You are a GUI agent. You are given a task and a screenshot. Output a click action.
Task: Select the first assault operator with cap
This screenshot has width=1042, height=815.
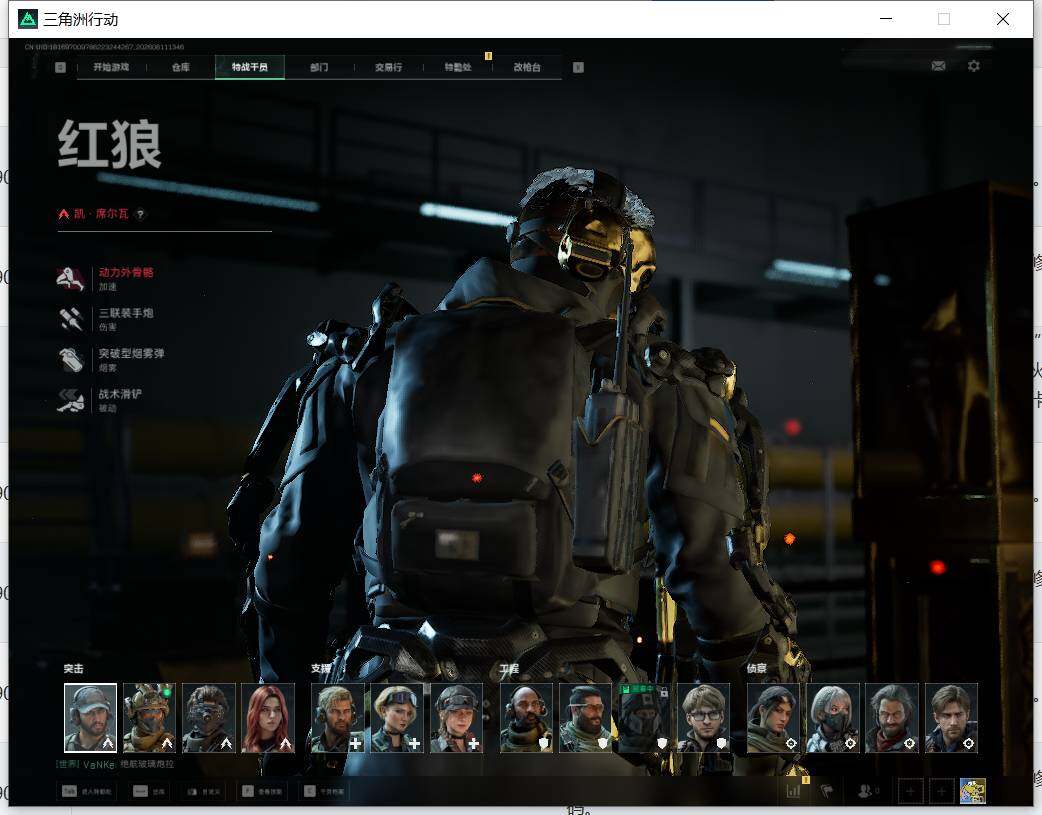(90, 718)
